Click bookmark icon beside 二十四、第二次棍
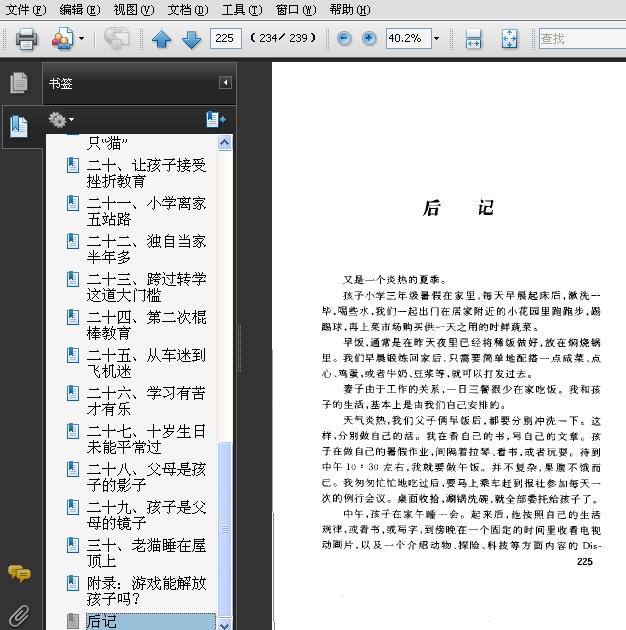The height and width of the screenshot is (630, 626). click(x=73, y=317)
